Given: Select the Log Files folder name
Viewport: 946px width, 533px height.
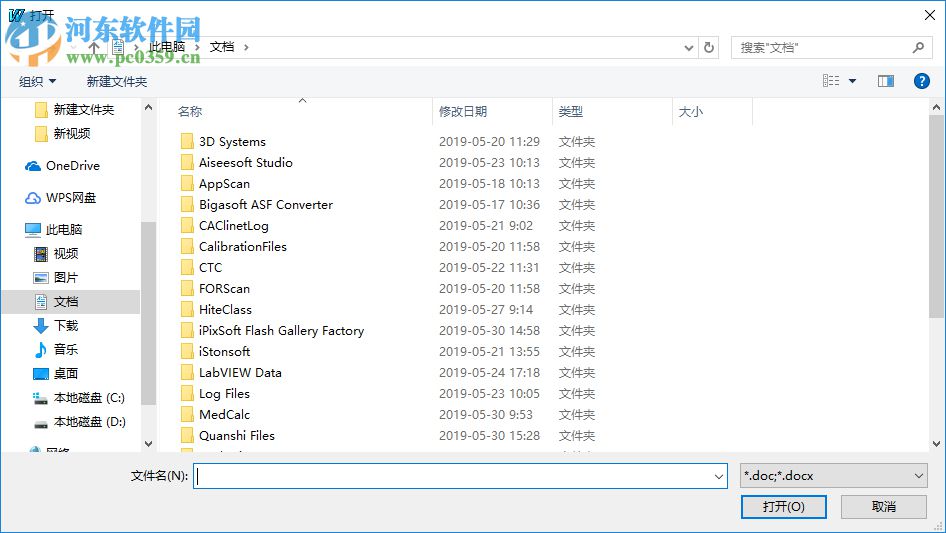Looking at the screenshot, I should 224,394.
